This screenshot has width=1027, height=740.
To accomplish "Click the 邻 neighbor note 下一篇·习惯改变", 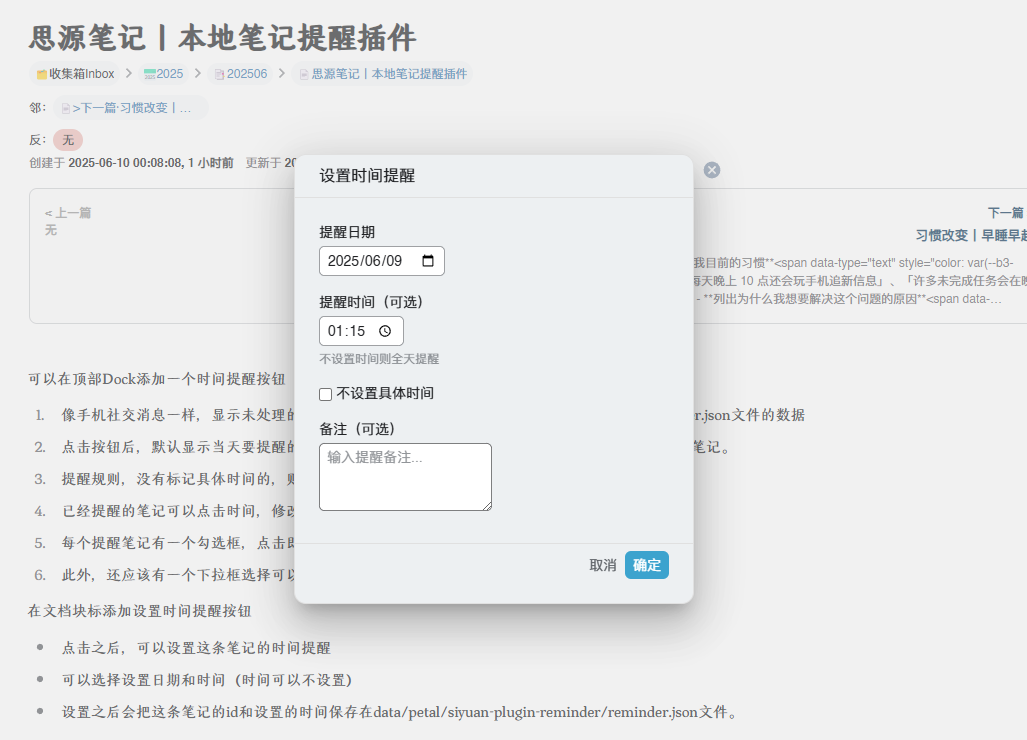I will pos(125,105).
